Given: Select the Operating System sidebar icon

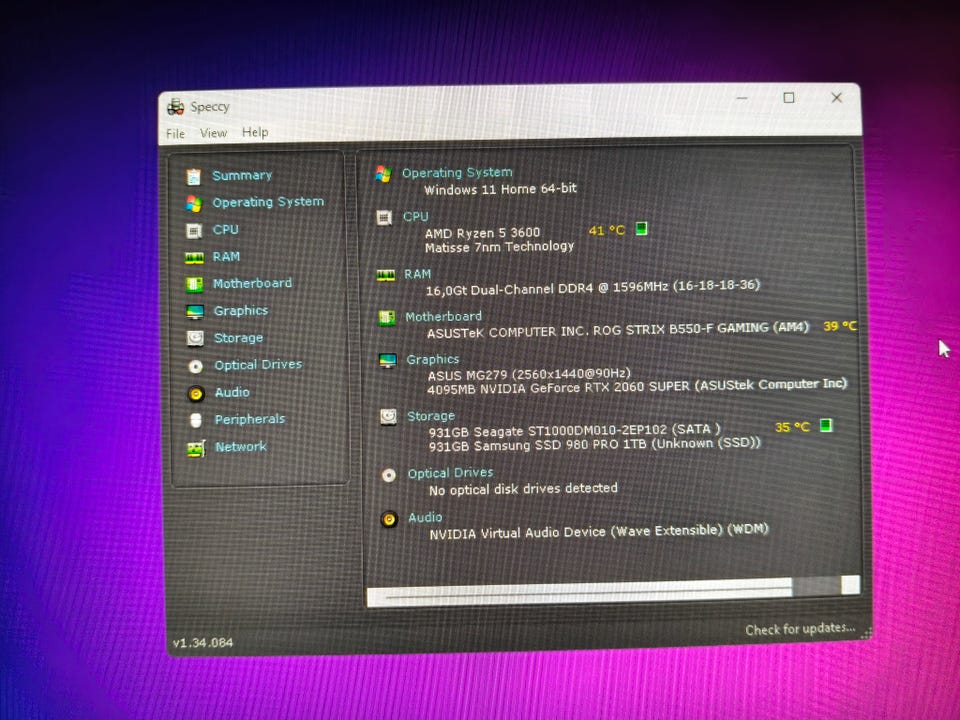Looking at the screenshot, I should click(x=193, y=204).
